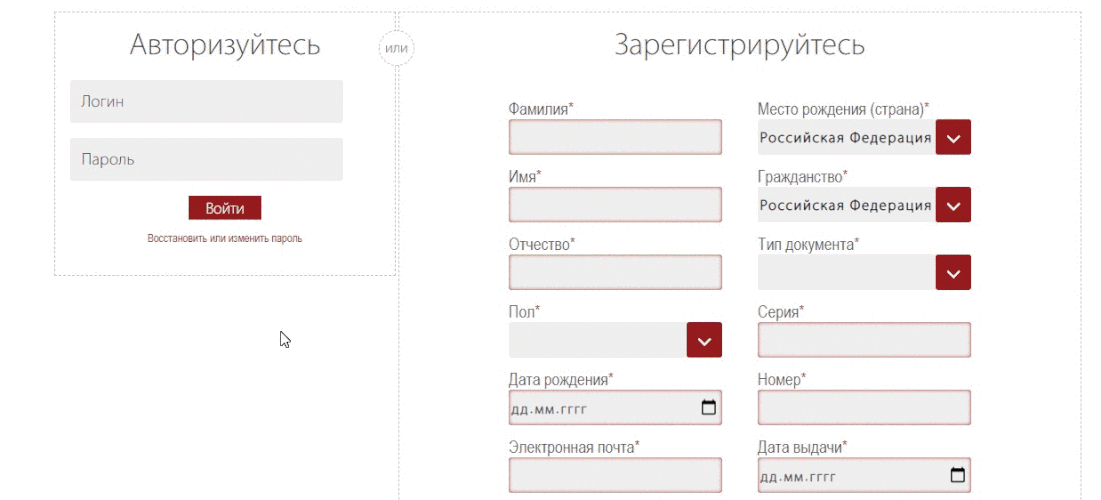
Task: Select the Имя text field
Action: (x=615, y=205)
